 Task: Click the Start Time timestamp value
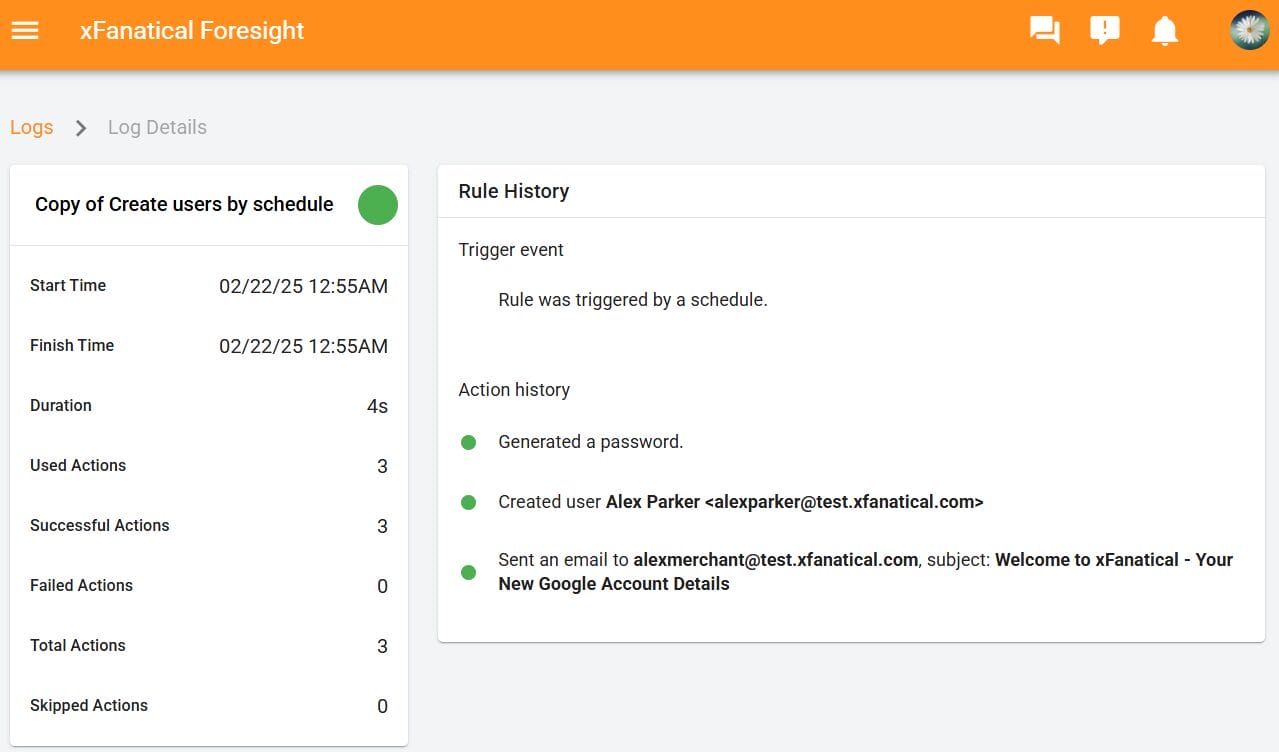coord(303,286)
